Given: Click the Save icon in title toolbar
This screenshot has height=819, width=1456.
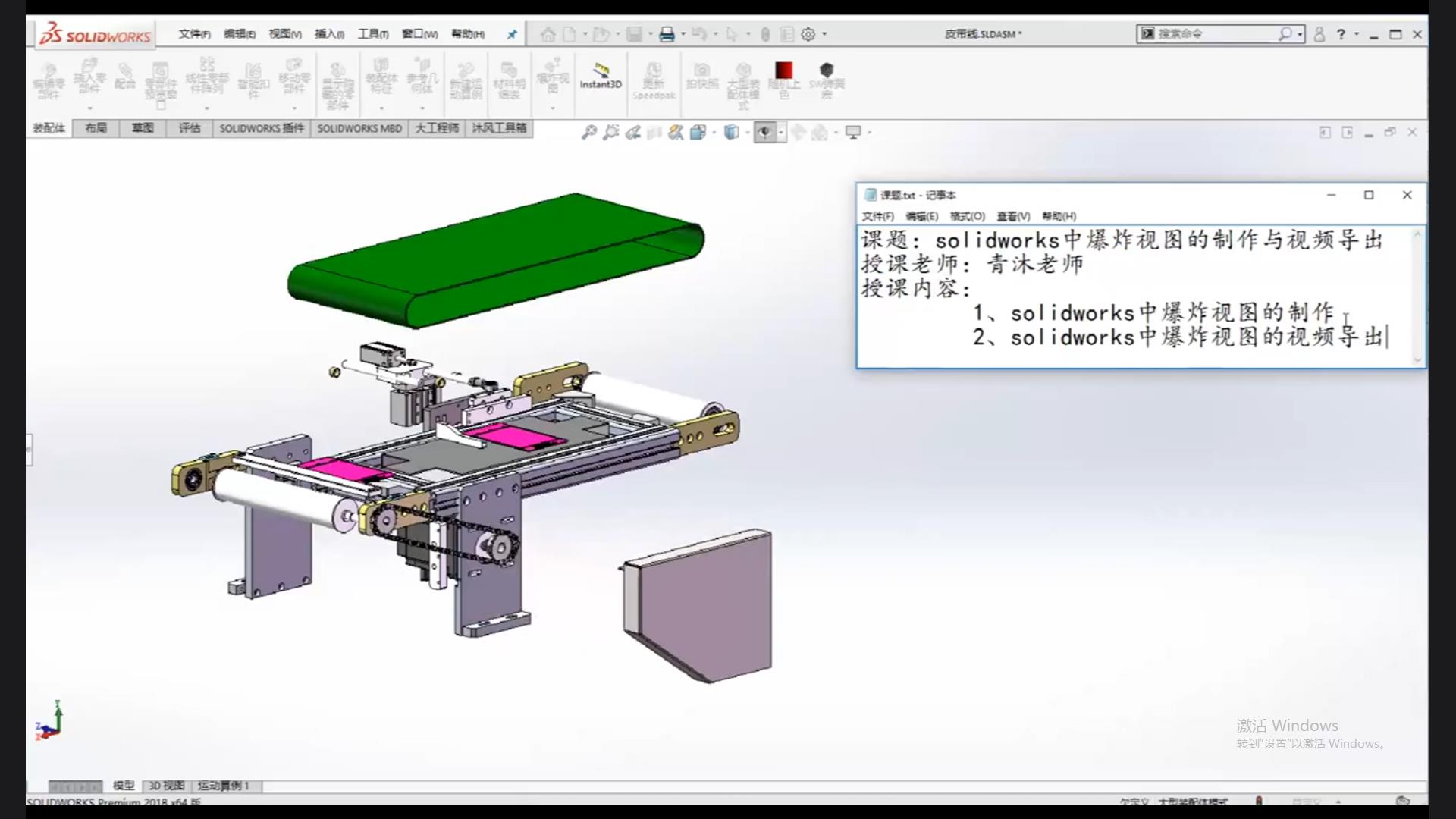Looking at the screenshot, I should 635,34.
